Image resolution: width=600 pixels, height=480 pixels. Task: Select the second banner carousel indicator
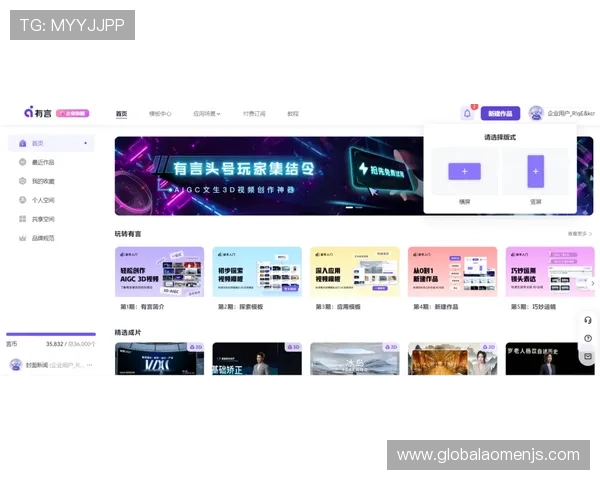[x=359, y=207]
